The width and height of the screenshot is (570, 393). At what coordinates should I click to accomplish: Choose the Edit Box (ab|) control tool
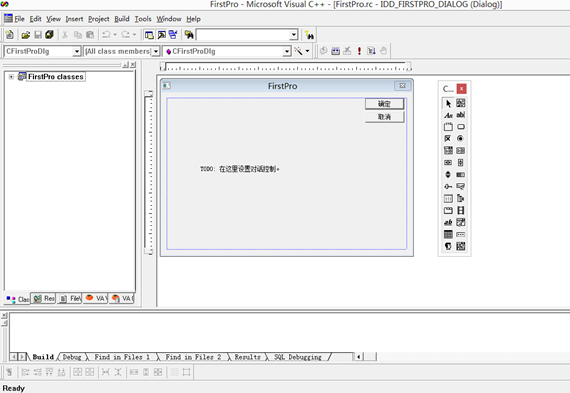(x=461, y=115)
